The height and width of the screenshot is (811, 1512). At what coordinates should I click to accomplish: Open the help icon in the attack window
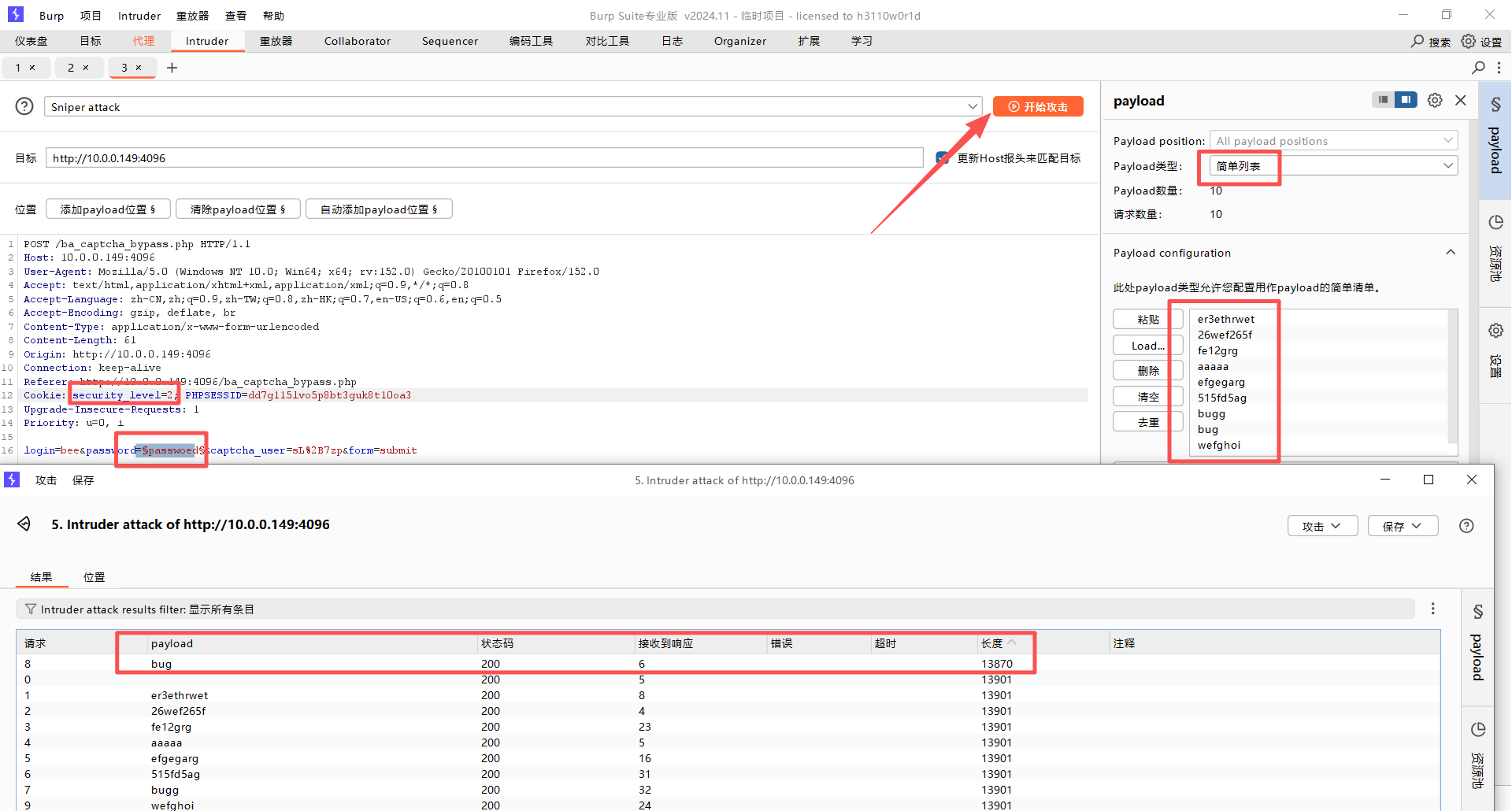(x=1466, y=526)
